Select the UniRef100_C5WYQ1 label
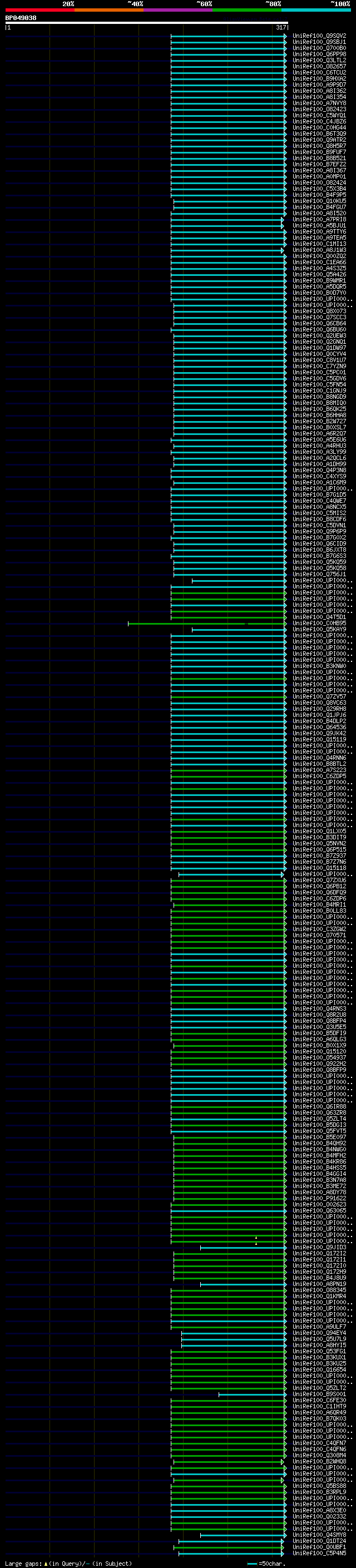This screenshot has height=1568, width=356. [x=319, y=115]
